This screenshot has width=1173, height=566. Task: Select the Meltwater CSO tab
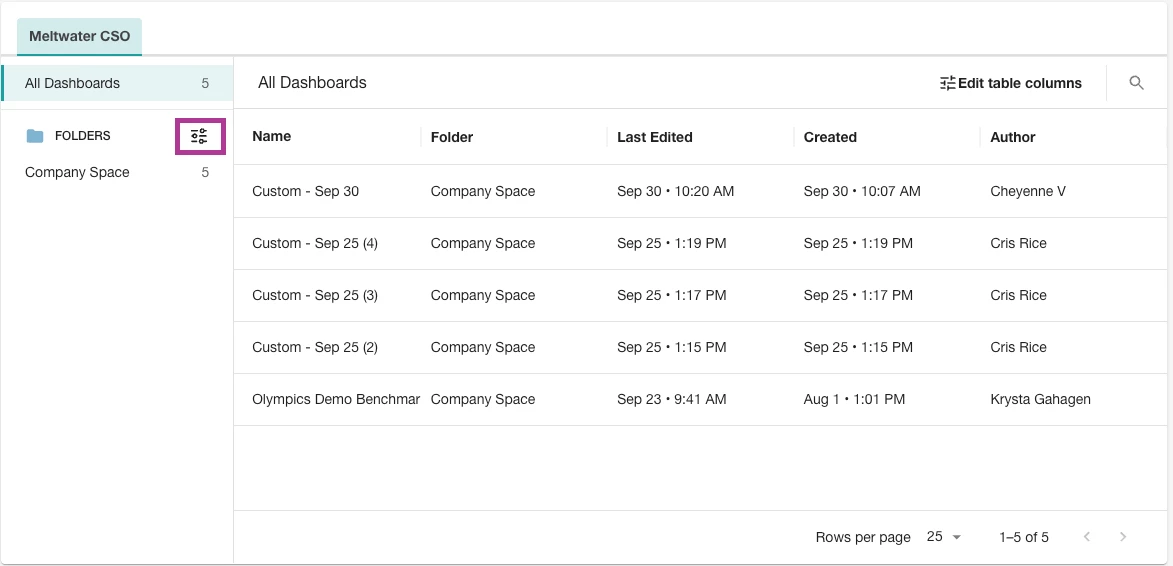79,36
